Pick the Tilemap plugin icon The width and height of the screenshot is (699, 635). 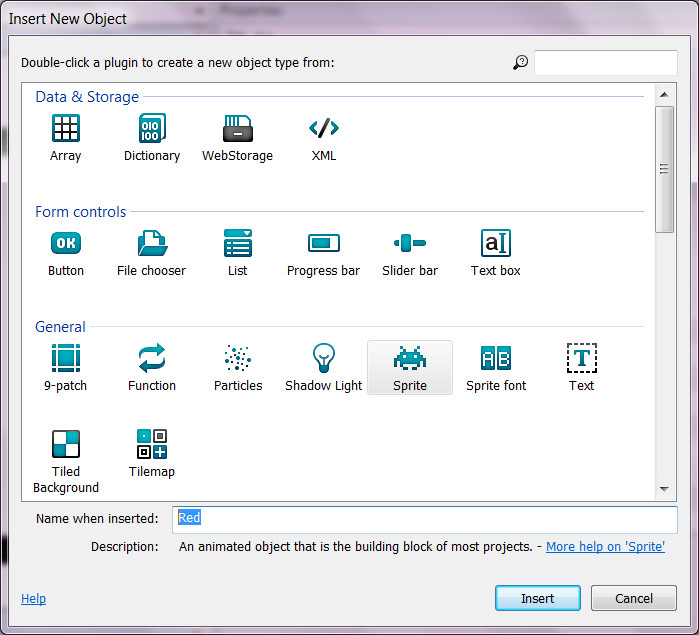click(x=152, y=445)
